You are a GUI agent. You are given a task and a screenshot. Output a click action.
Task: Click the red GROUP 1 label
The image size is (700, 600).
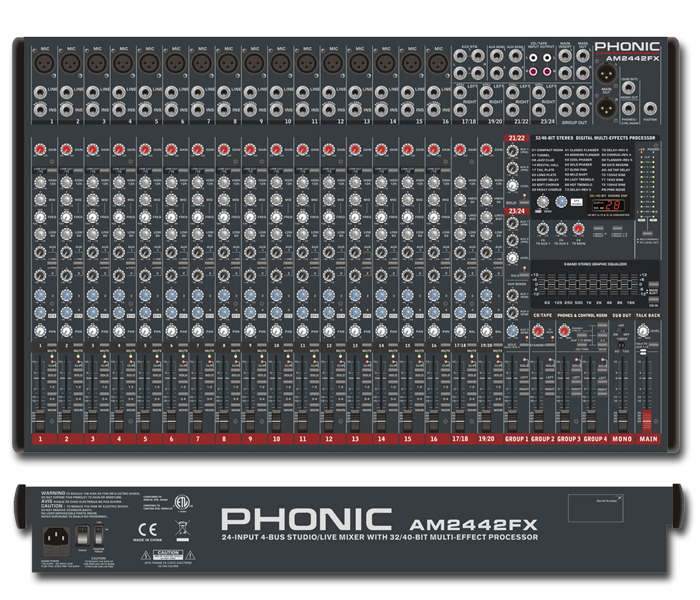pyautogui.click(x=516, y=439)
